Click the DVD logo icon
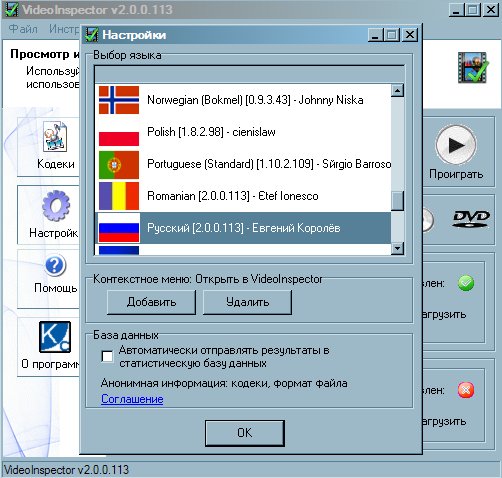This screenshot has height=478, width=502. (471, 219)
